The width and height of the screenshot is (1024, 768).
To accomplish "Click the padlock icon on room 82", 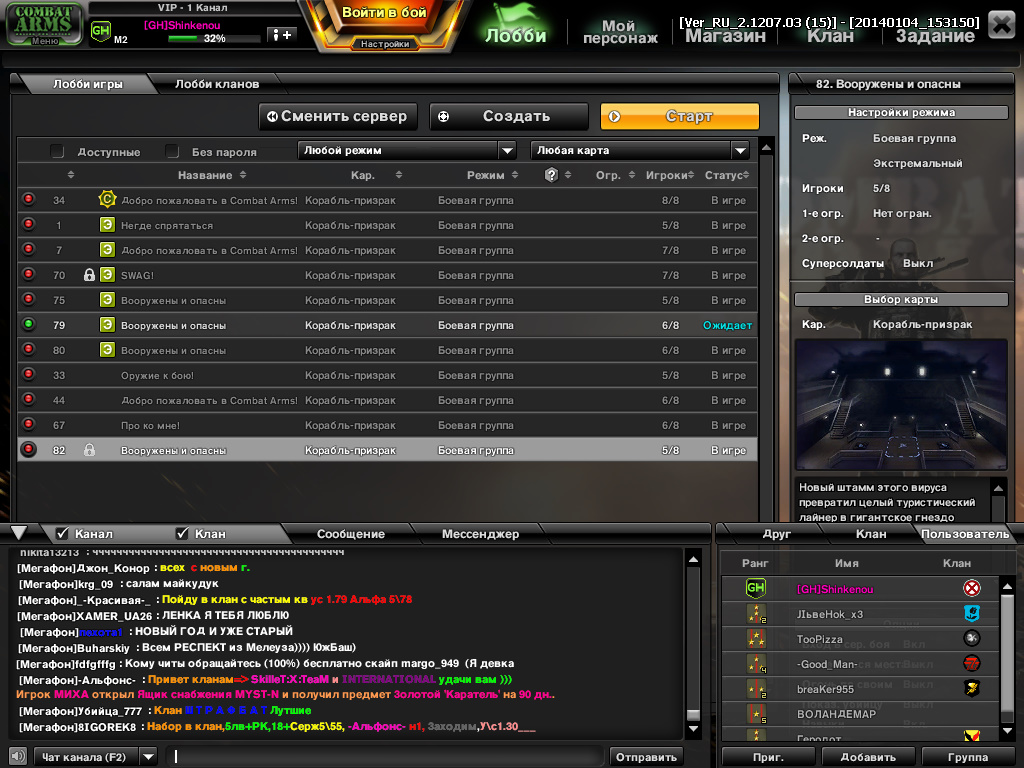I will 89,450.
